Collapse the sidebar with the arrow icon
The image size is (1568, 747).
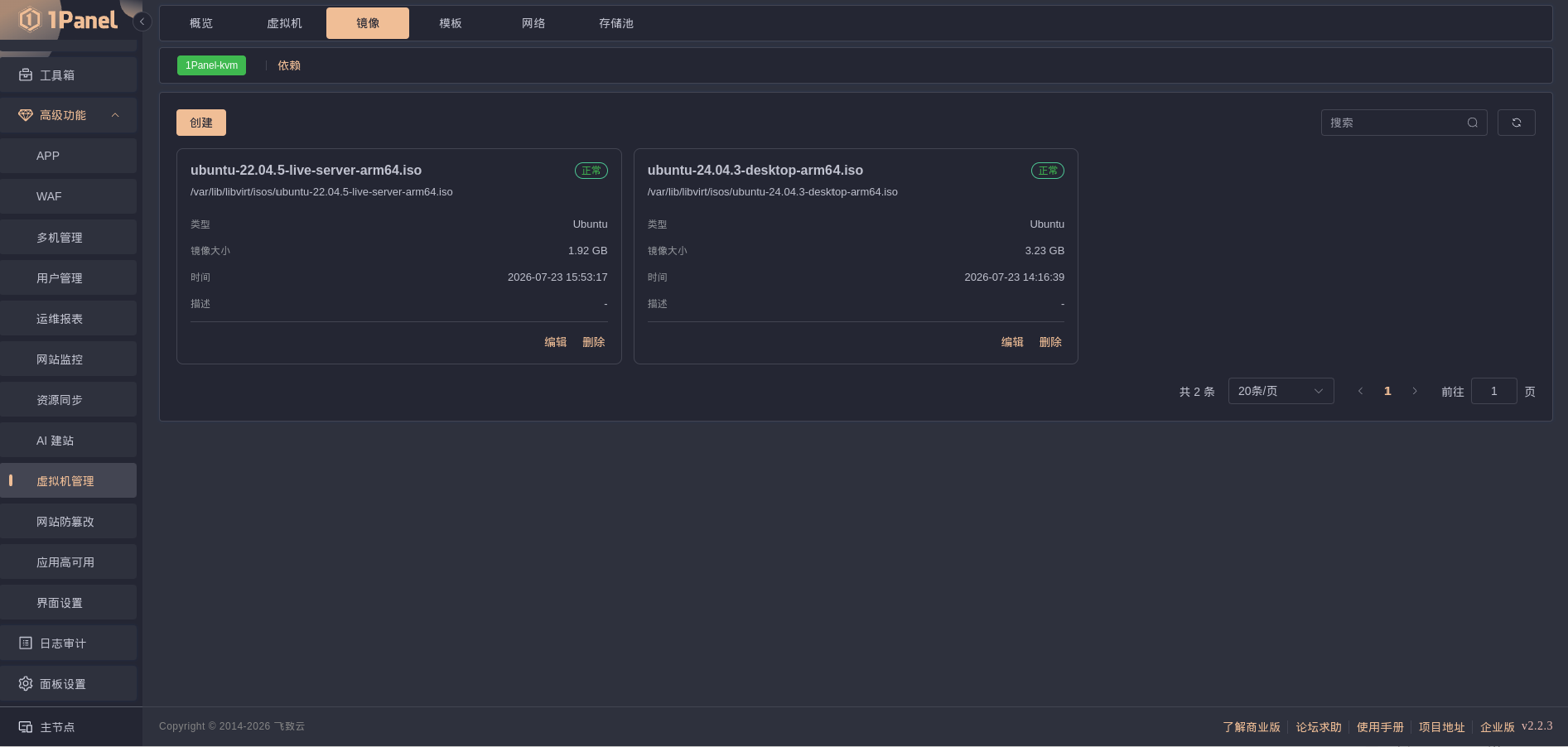click(x=142, y=22)
